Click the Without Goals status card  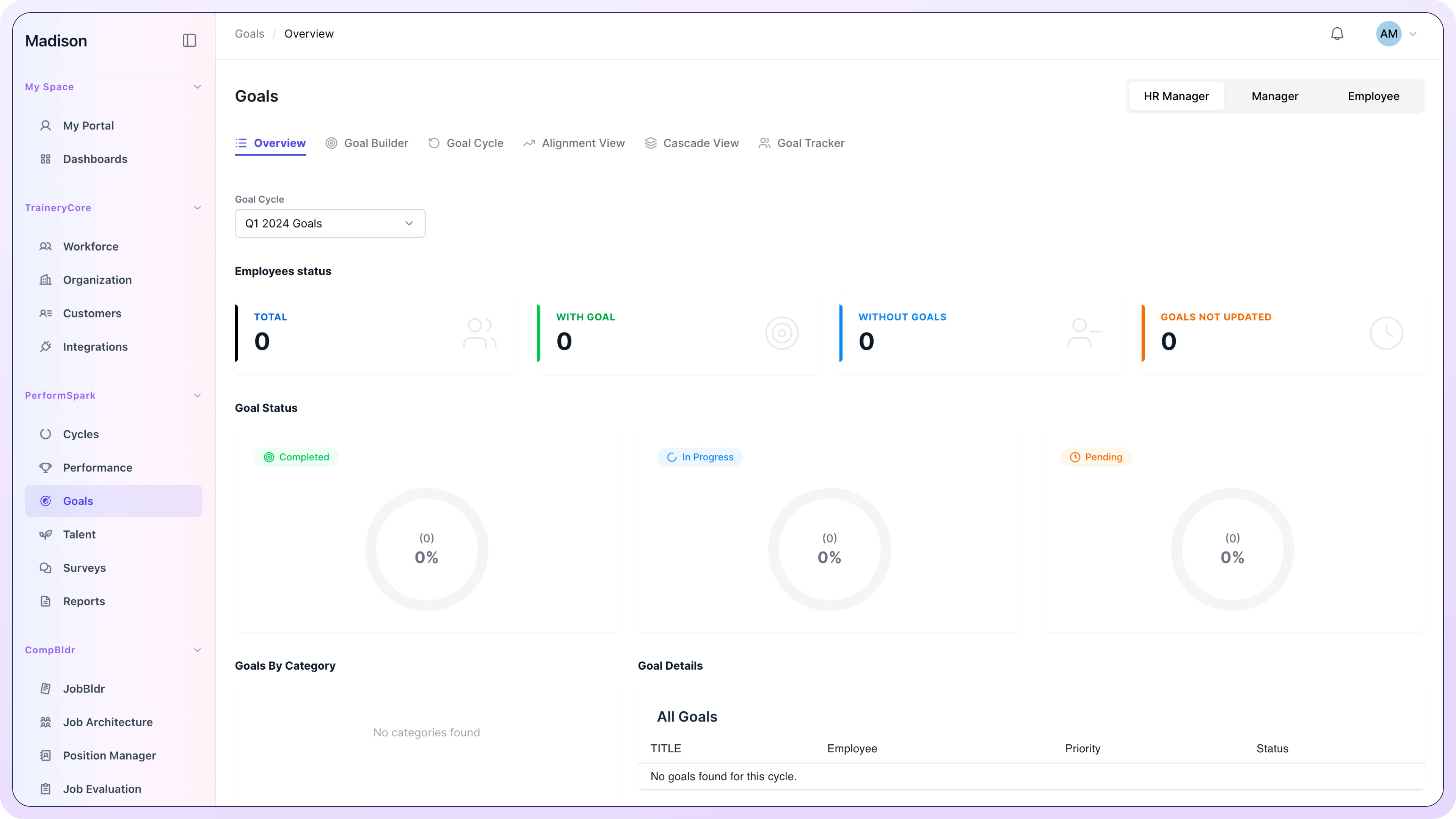(x=980, y=334)
